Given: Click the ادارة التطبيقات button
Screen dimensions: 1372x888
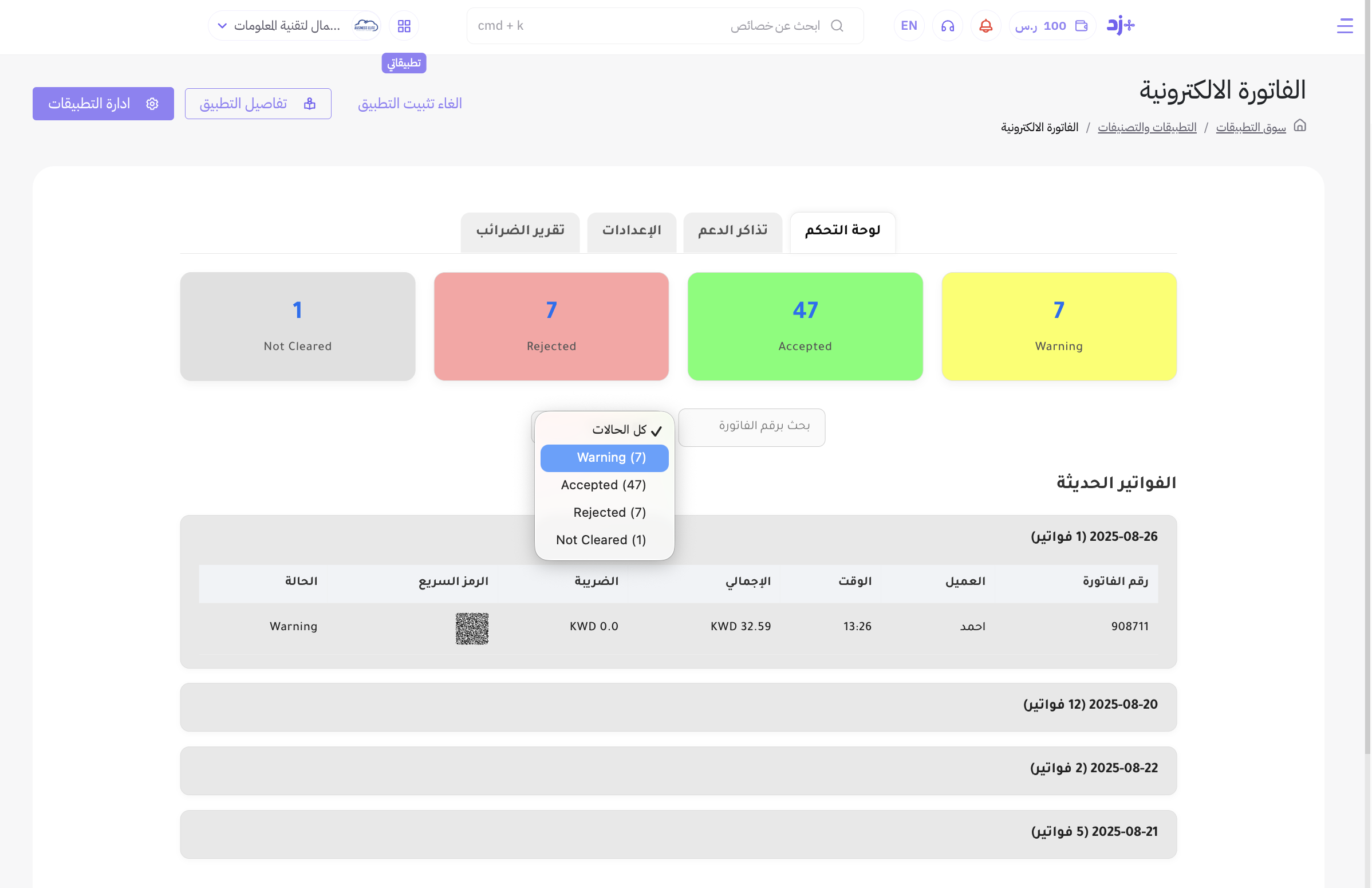Looking at the screenshot, I should (103, 104).
